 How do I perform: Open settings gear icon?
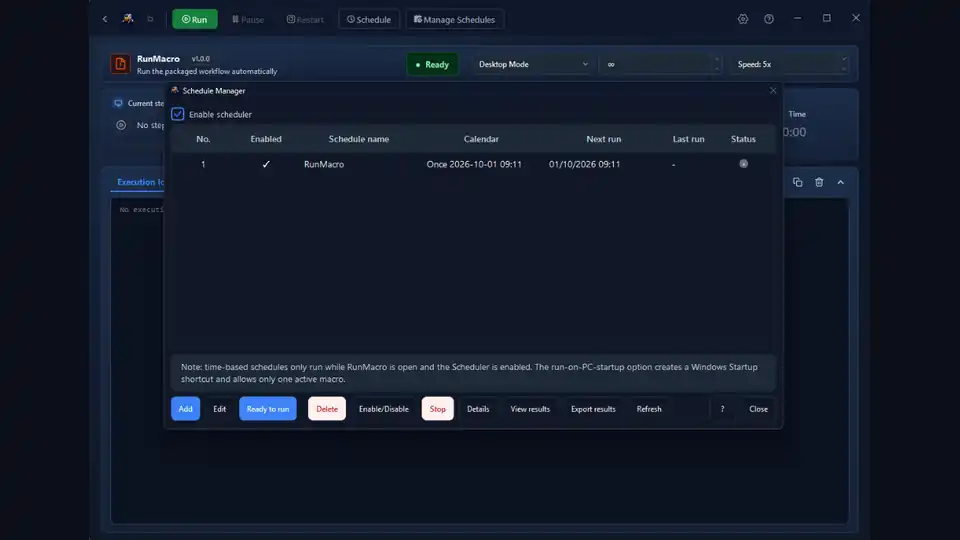pyautogui.click(x=743, y=19)
